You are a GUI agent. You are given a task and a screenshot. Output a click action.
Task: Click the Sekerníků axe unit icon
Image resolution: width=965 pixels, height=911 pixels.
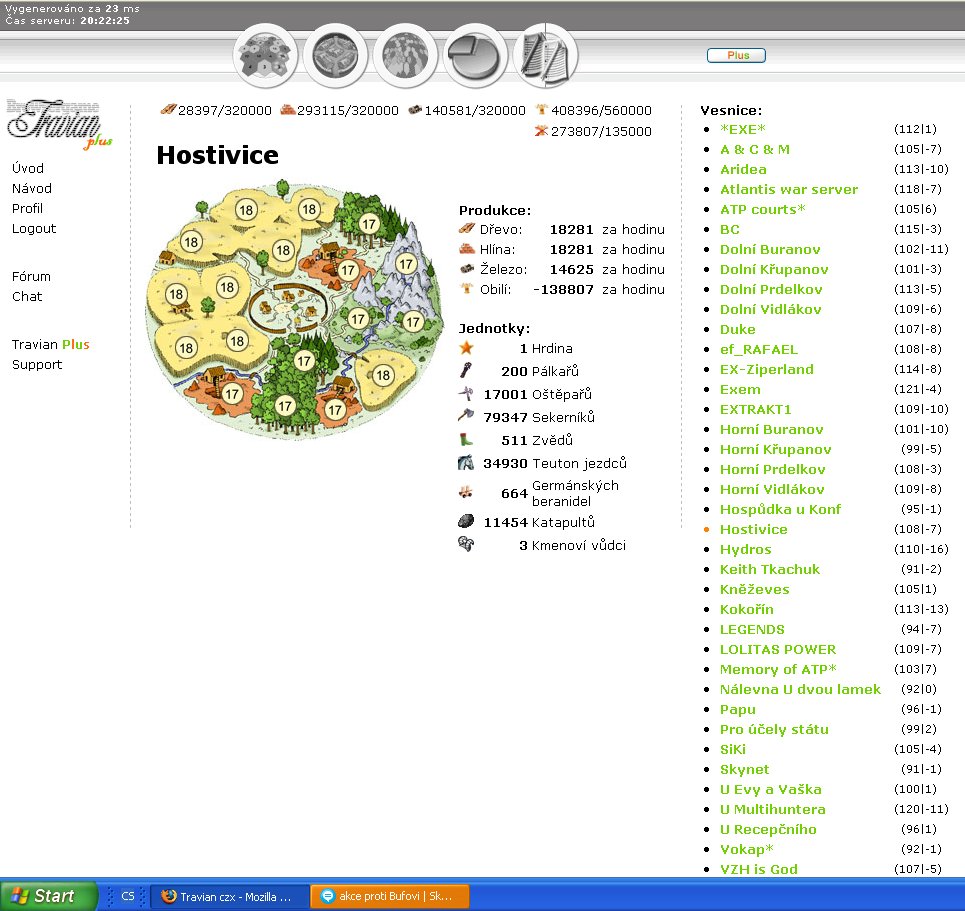click(466, 415)
